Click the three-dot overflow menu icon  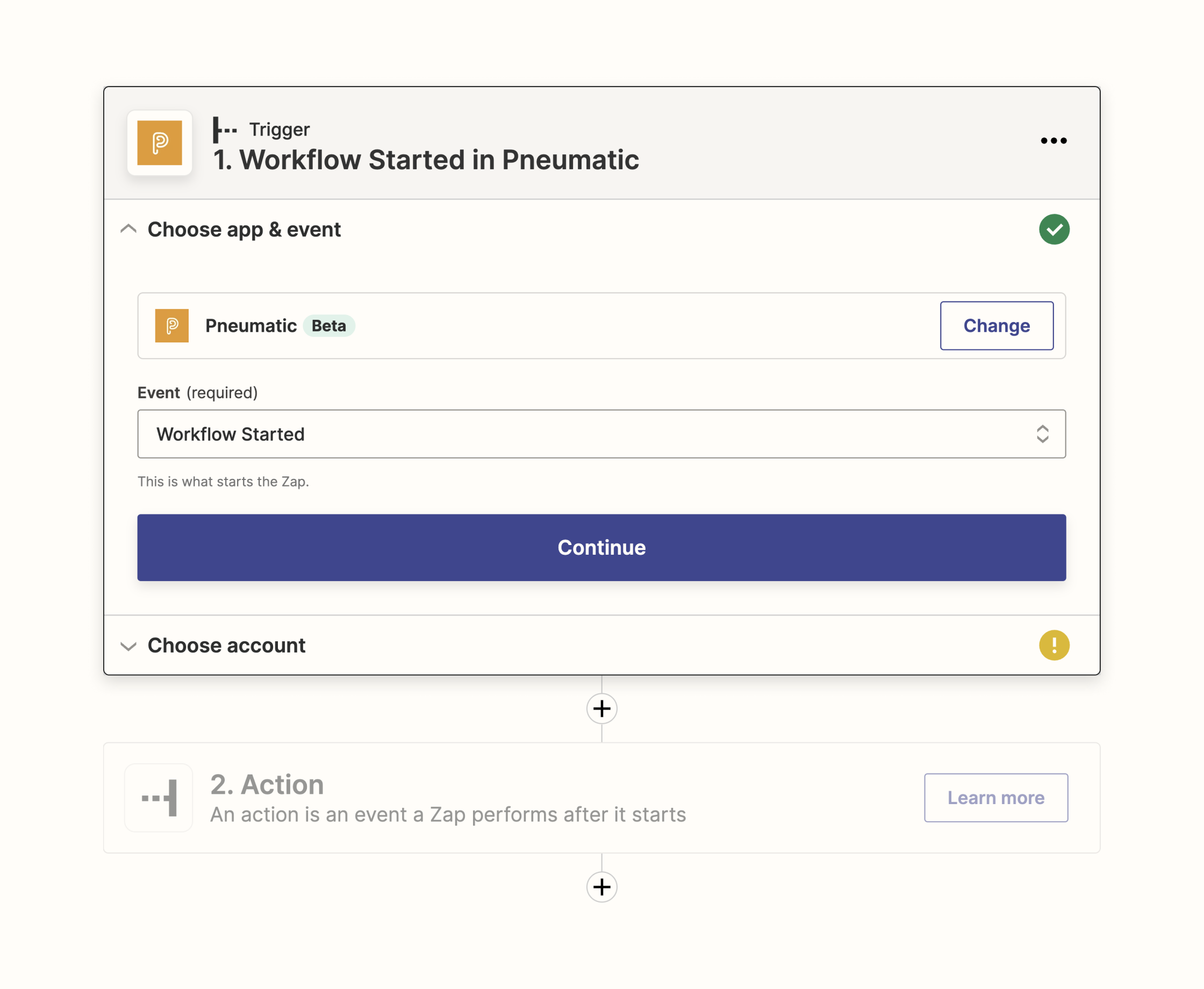pyautogui.click(x=1054, y=140)
